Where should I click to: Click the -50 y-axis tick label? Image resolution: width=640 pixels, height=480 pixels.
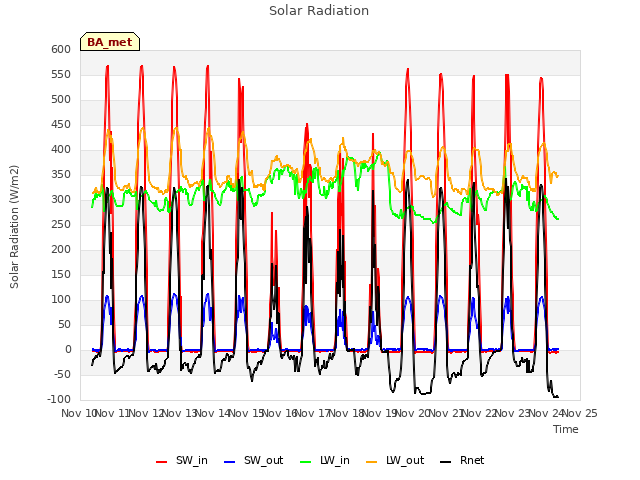(61, 375)
